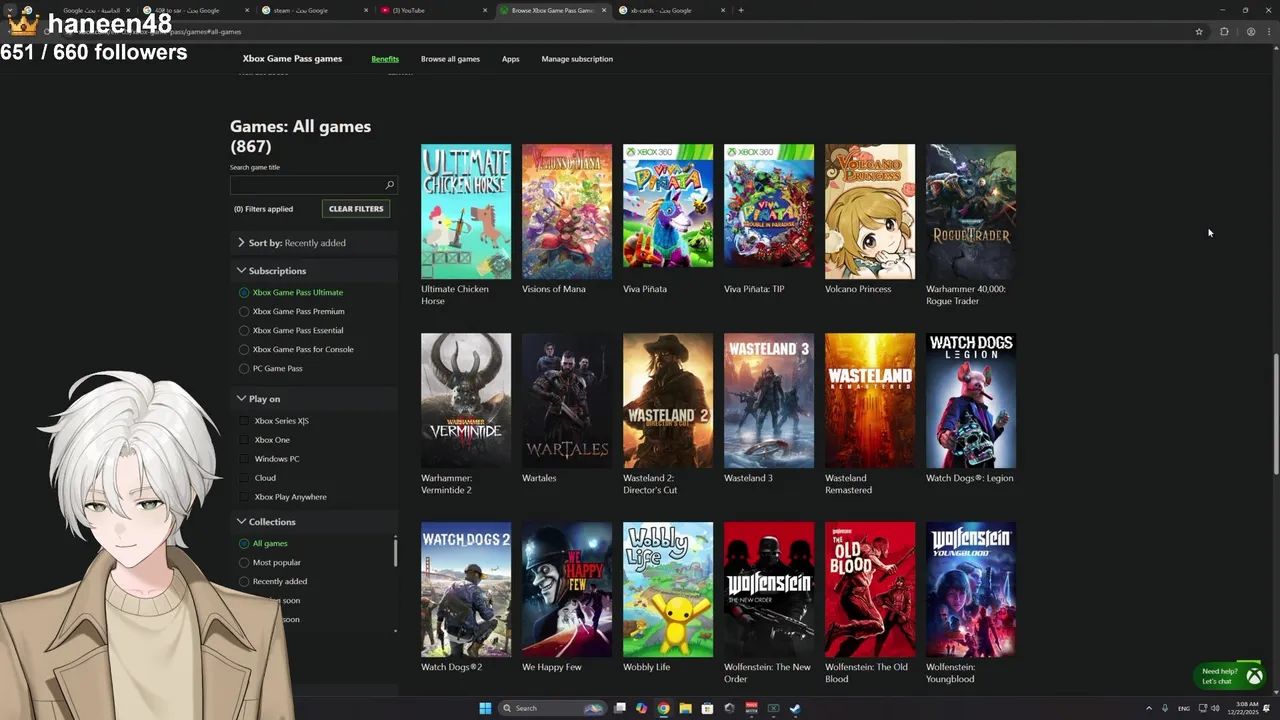Bookmark this page with the star icon

1199,32
